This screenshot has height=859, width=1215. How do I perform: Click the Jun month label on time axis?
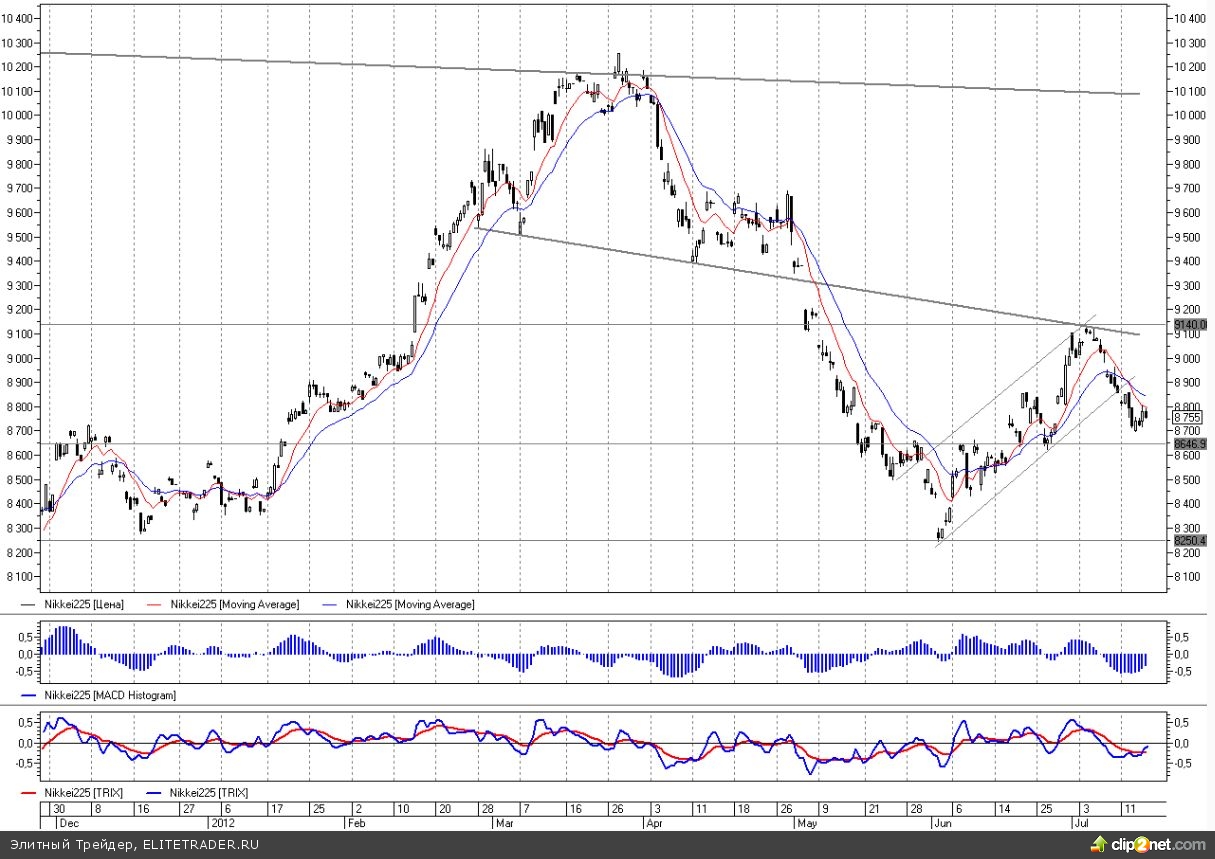[x=941, y=823]
